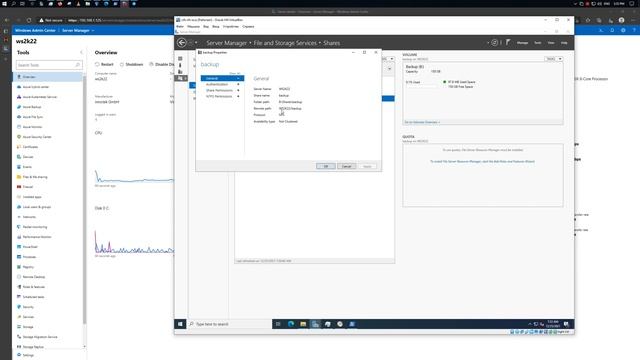Click link to install File Server Resource Manager
Image resolution: width=640 pixels, height=360 pixels.
click(482, 162)
